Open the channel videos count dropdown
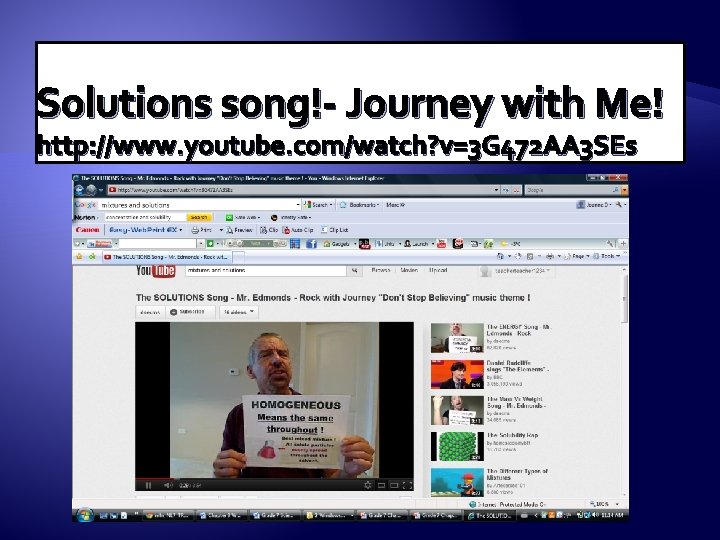This screenshot has width=720, height=540. pos(239,312)
